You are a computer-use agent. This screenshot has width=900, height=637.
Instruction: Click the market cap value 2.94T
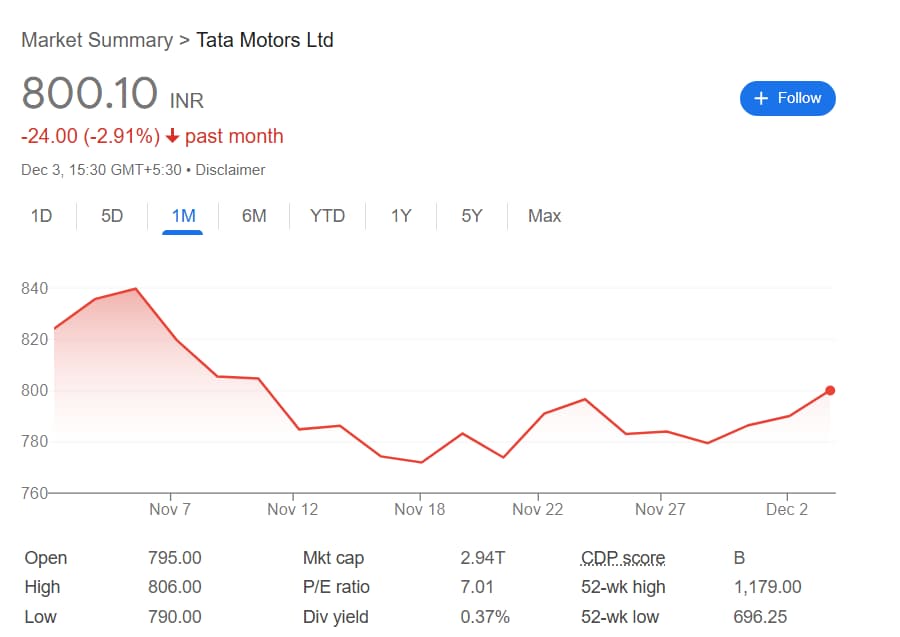pyautogui.click(x=483, y=558)
